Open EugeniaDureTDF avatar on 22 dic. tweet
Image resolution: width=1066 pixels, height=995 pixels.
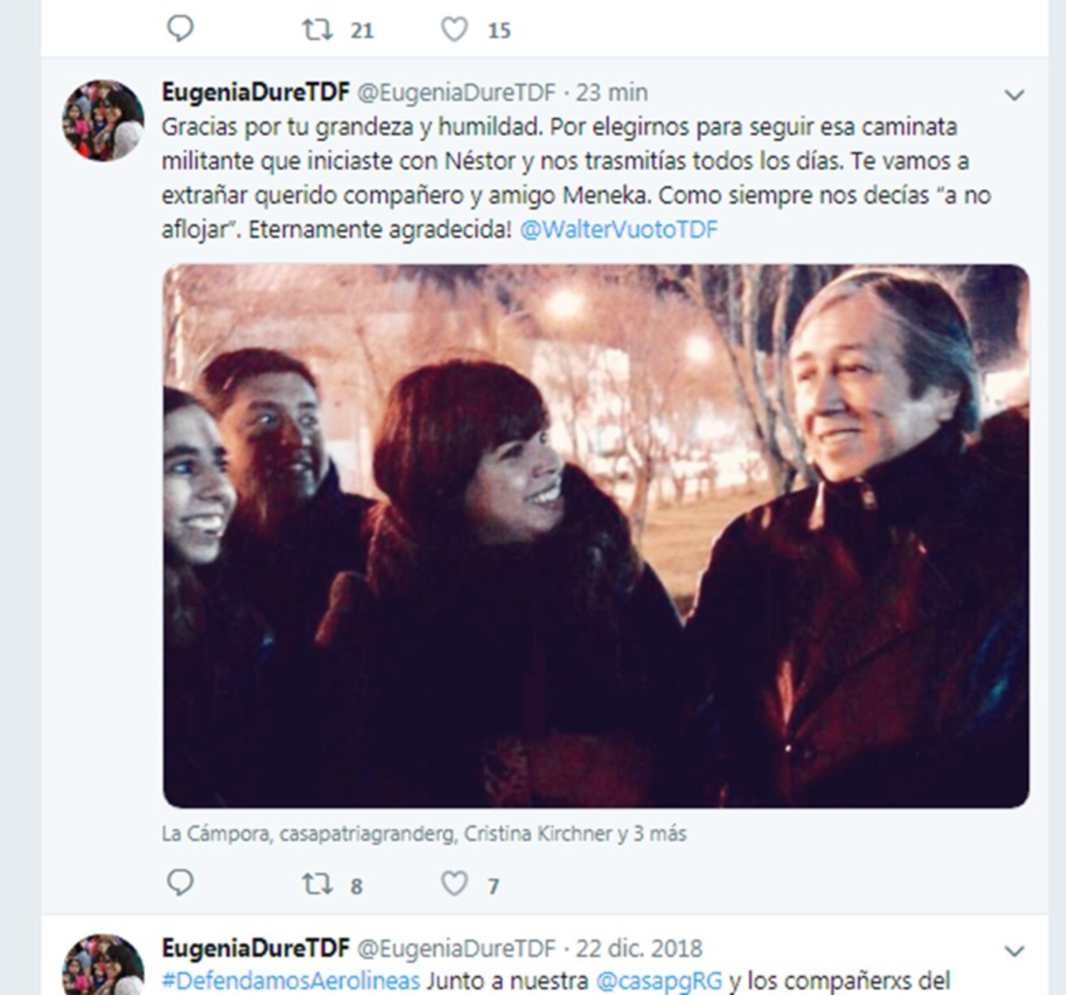pyautogui.click(x=103, y=965)
